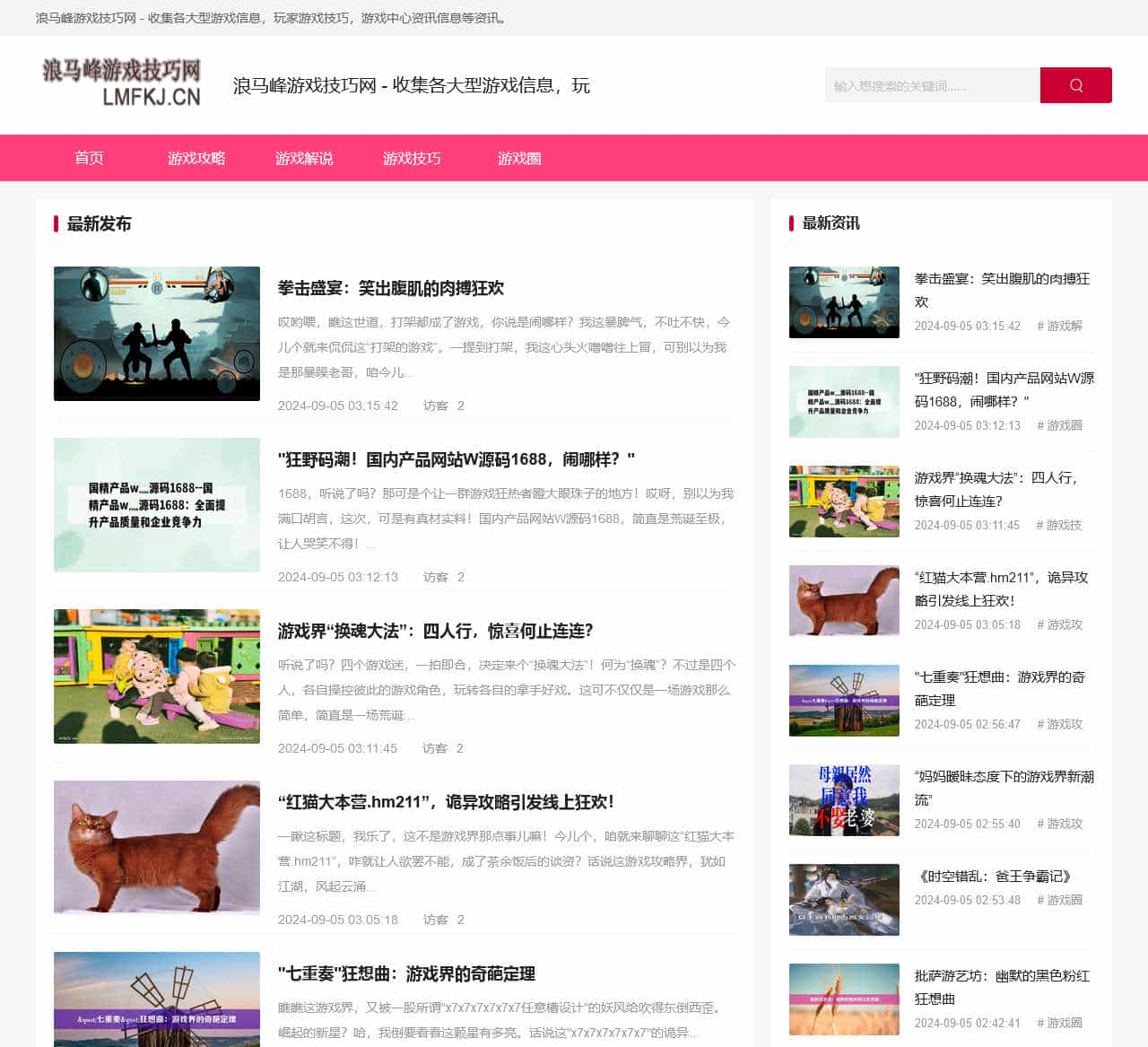
Task: Click the 最新发布 section heading
Action: pyautogui.click(x=100, y=223)
